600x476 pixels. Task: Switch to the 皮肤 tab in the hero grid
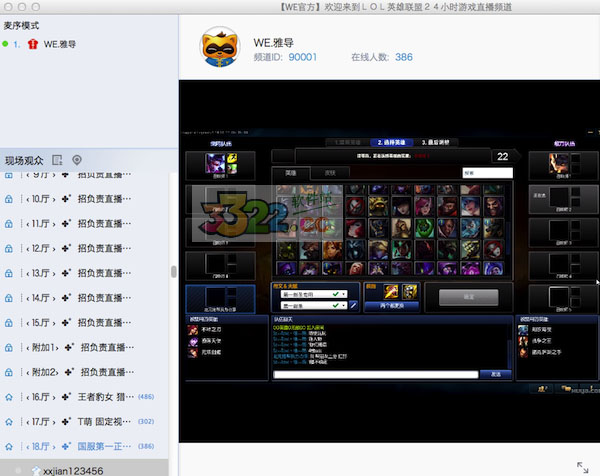pos(330,173)
